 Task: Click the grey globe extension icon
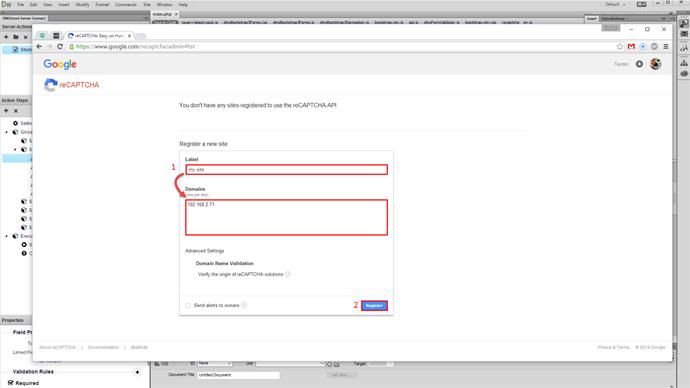654,46
